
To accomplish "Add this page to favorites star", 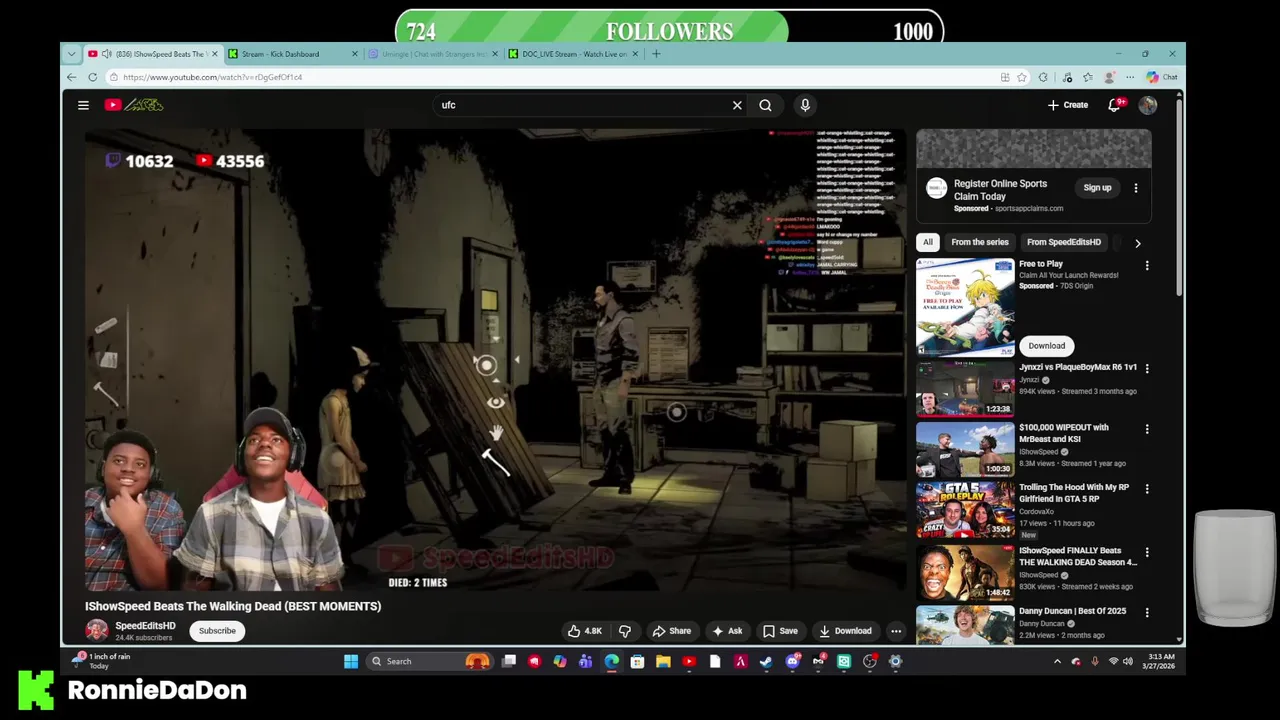I will (1022, 77).
